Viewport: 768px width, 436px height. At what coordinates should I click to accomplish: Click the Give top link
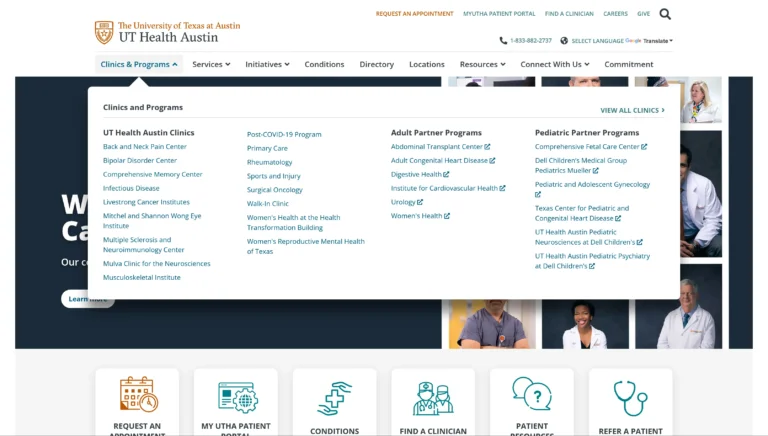coord(644,14)
